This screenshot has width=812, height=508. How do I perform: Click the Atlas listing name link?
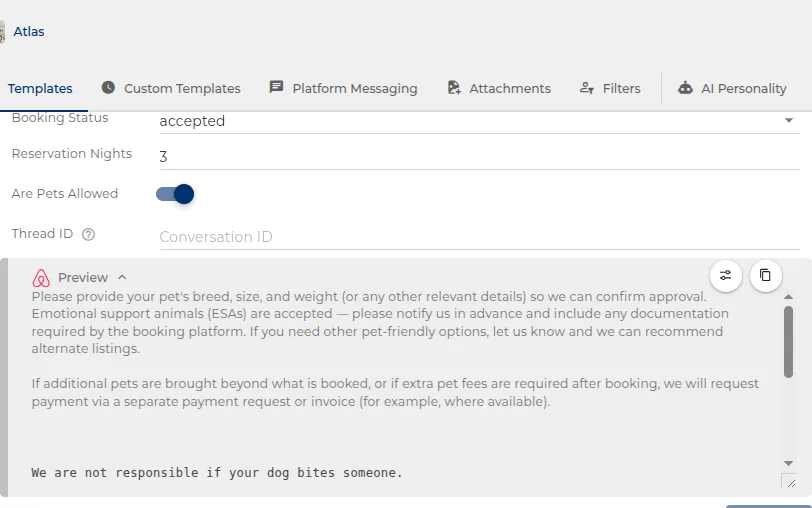(x=28, y=32)
